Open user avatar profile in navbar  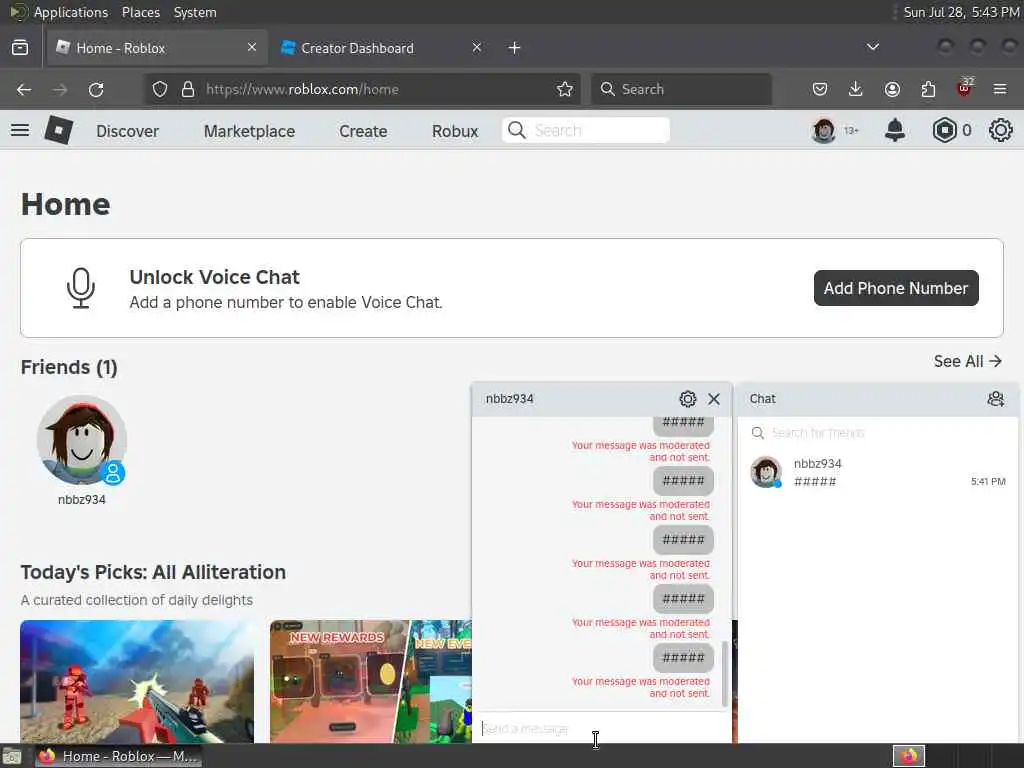click(824, 131)
